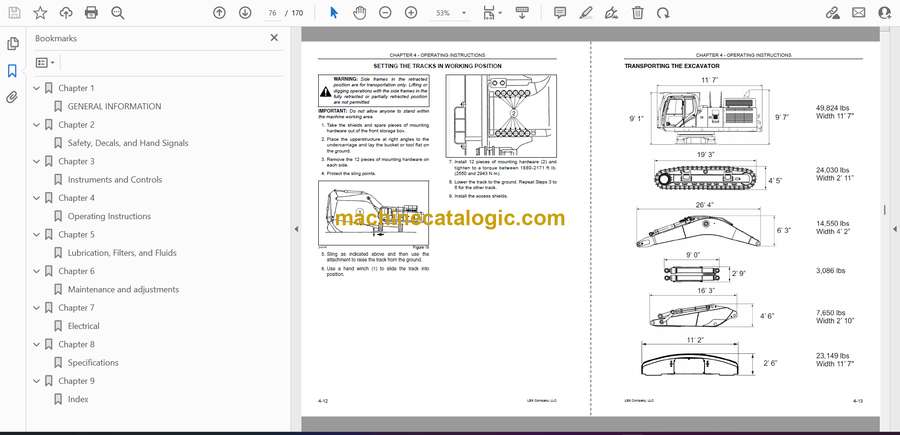Go to next page arrow
This screenshot has height=435, width=900.
pyautogui.click(x=245, y=13)
